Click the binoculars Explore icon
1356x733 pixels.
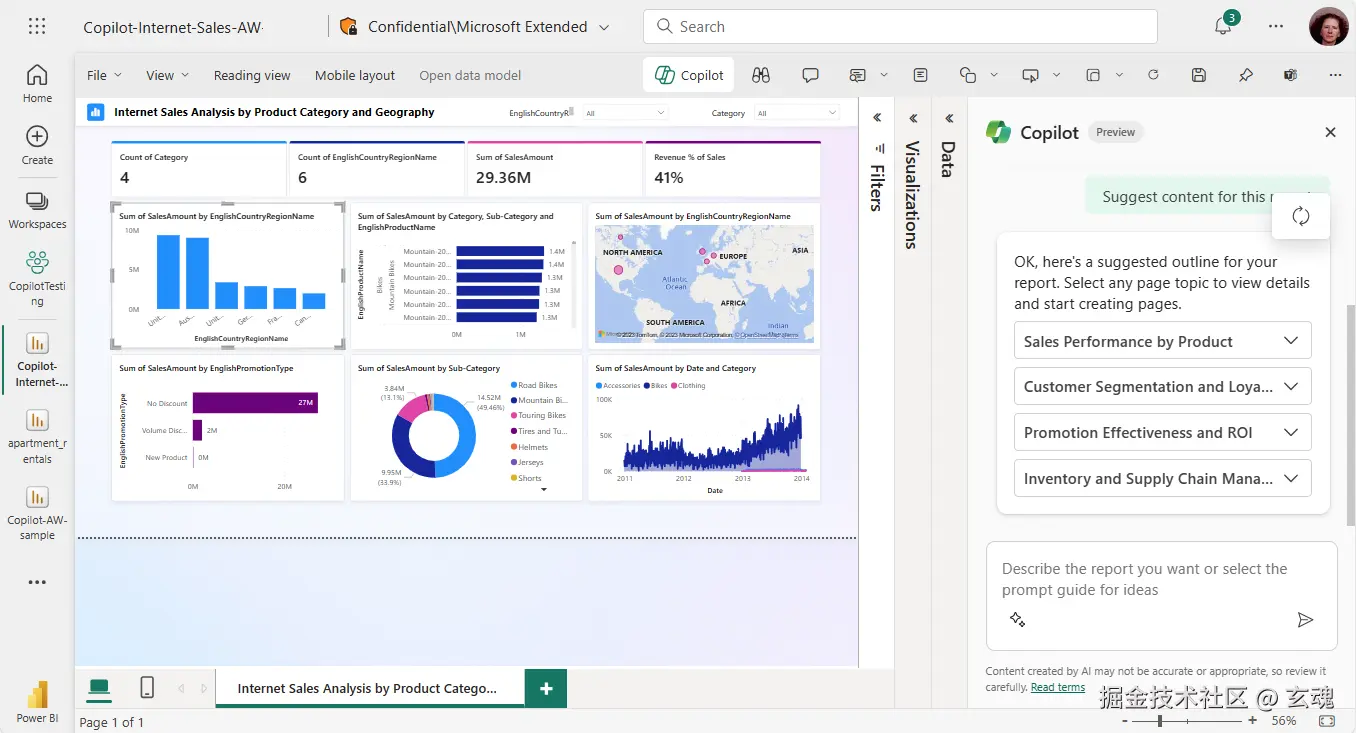click(x=761, y=75)
